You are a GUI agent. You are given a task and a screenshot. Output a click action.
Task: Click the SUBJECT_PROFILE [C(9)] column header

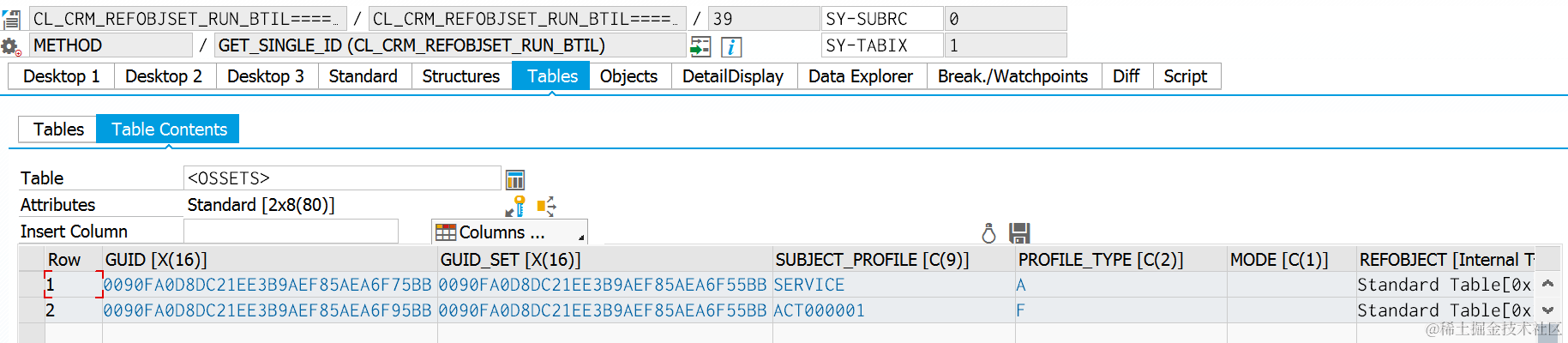[893, 260]
